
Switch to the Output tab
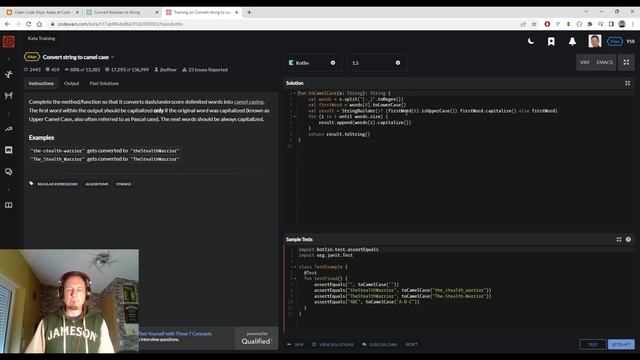coord(71,83)
